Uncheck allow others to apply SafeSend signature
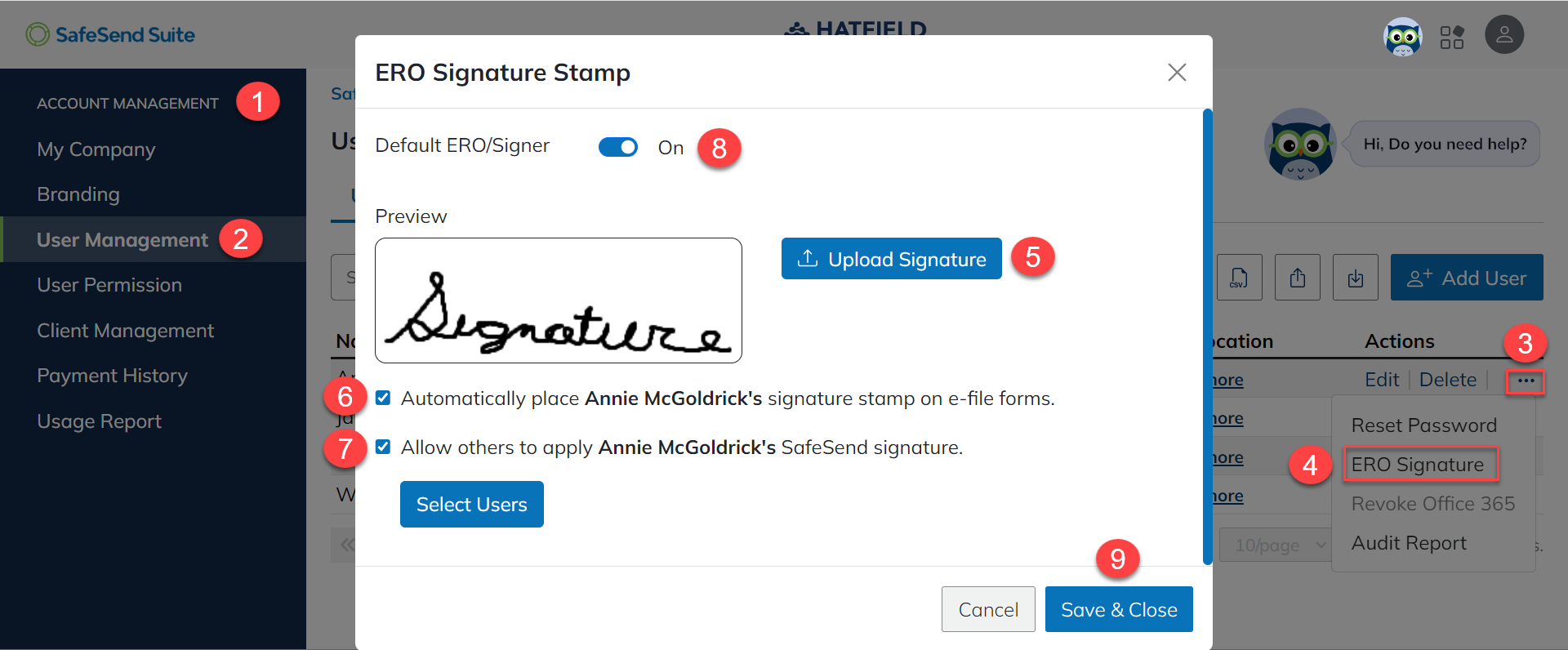The height and width of the screenshot is (650, 1568). [382, 447]
